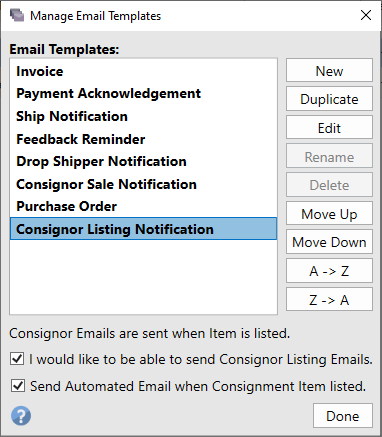Click the blue help question mark icon
This screenshot has width=382, height=437.
[x=21, y=416]
